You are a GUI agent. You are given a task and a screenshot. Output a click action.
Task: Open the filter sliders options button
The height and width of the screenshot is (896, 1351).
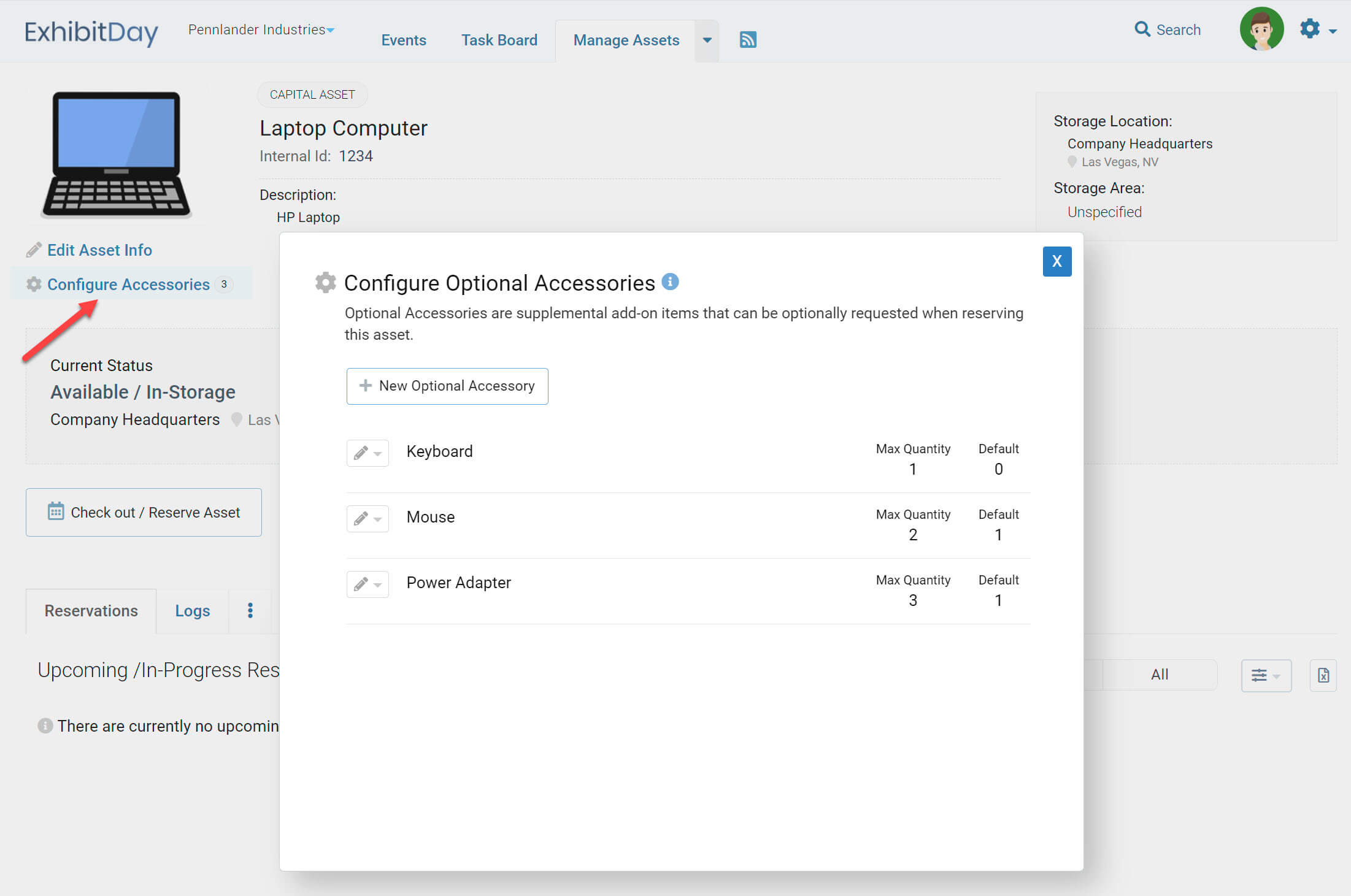click(1266, 675)
